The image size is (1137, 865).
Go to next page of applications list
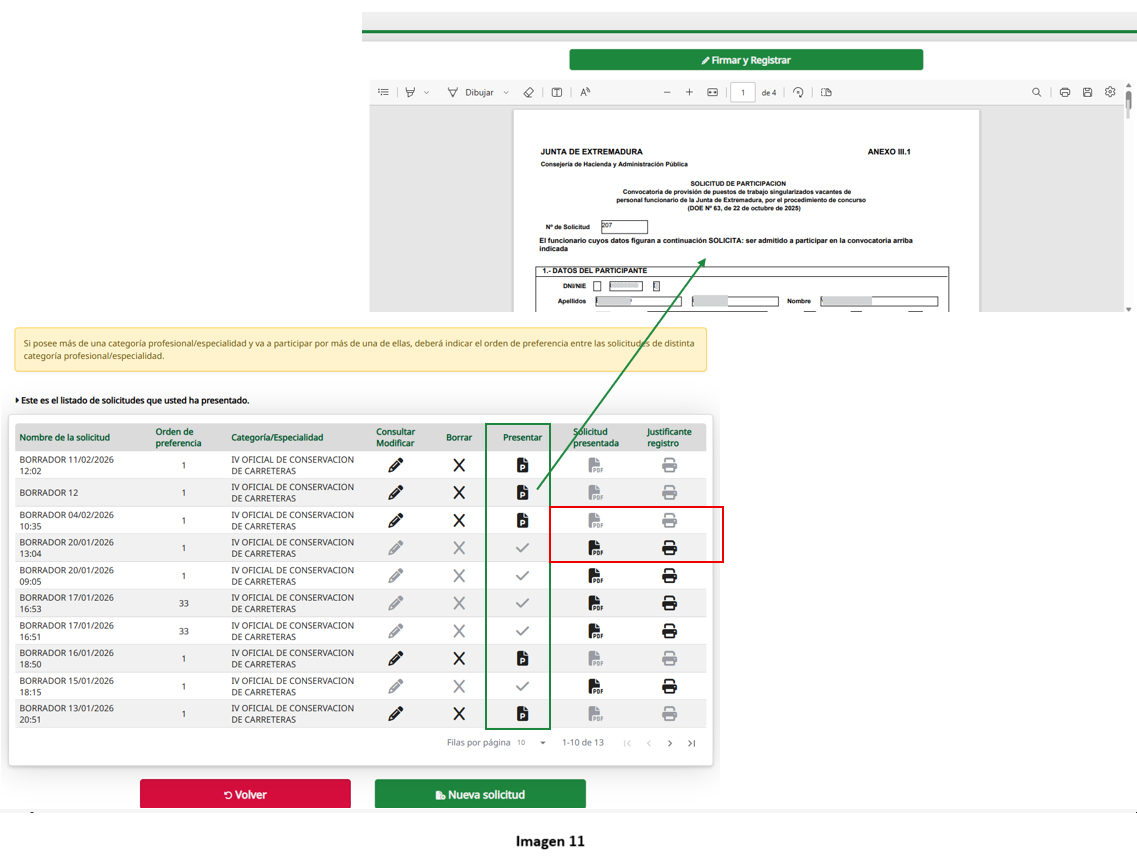[670, 743]
